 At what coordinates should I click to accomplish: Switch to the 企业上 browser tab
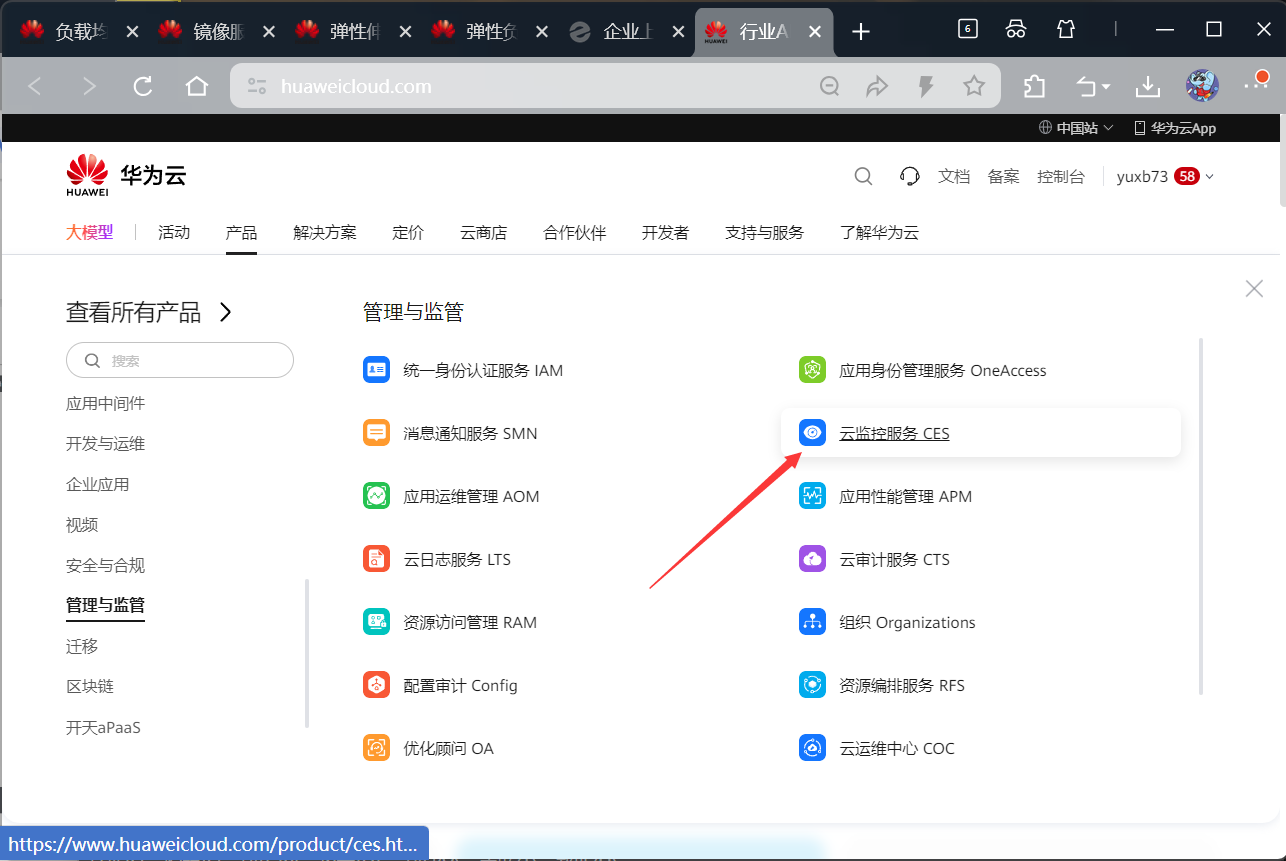627,32
